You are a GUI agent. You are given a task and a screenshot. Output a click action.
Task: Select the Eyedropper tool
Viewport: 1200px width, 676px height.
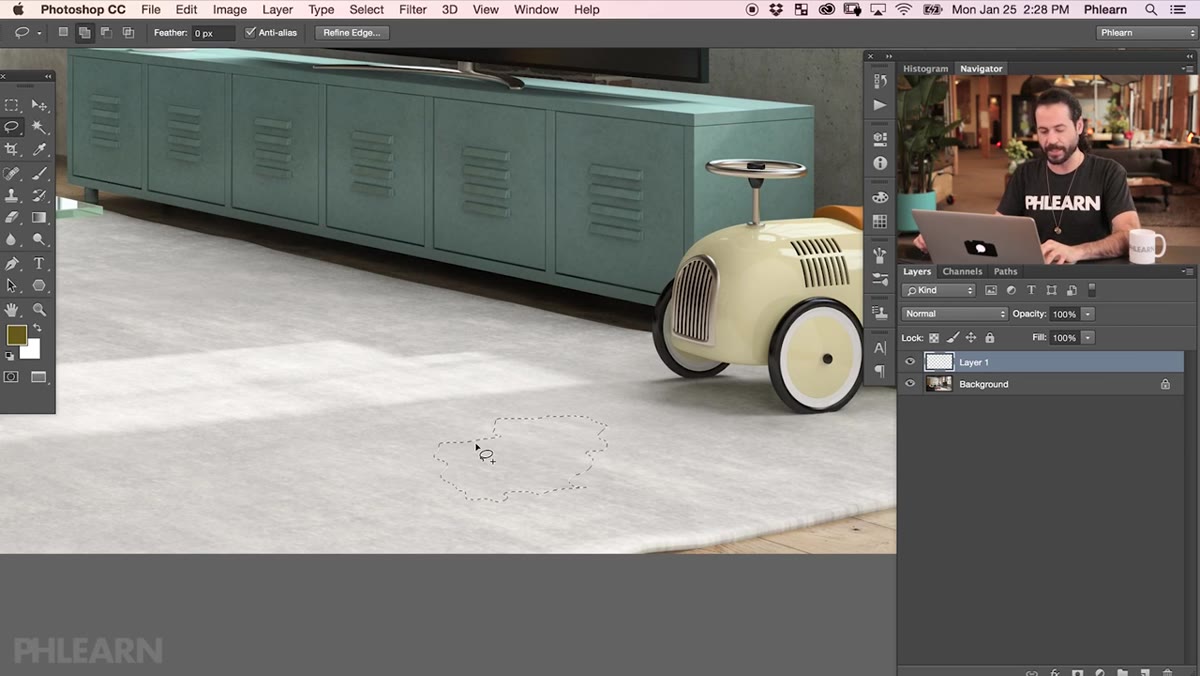pos(39,149)
